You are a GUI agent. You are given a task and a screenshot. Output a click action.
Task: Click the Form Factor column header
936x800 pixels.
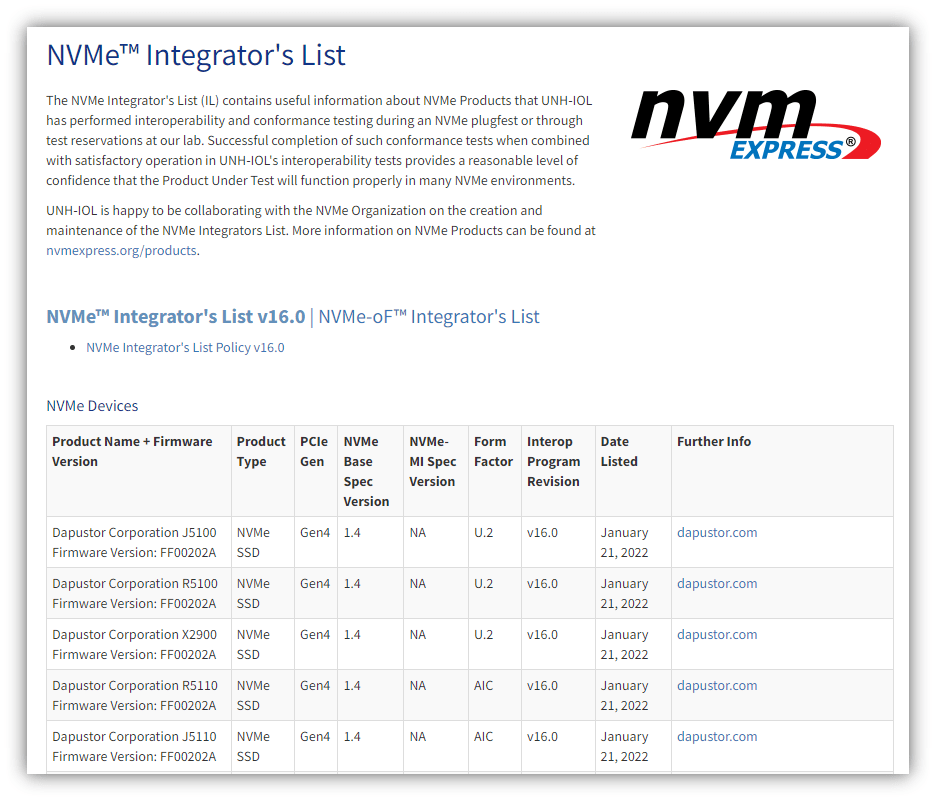pyautogui.click(x=493, y=452)
